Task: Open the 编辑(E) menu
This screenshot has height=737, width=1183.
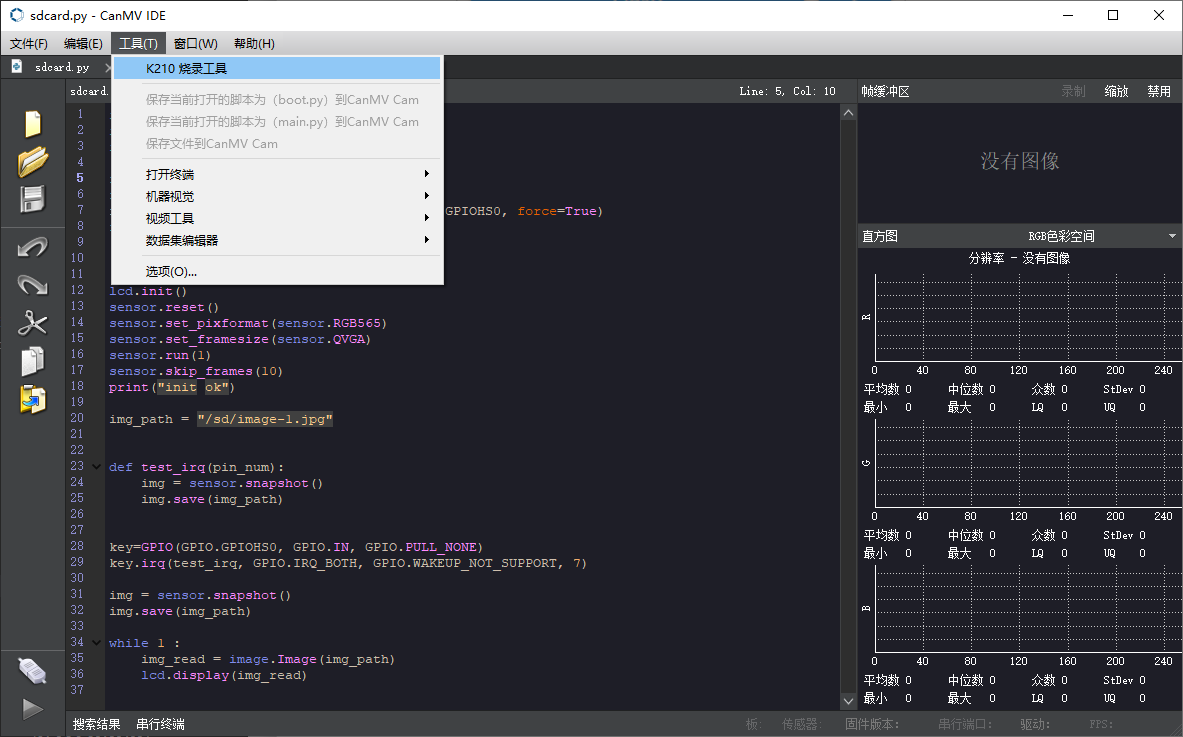Action: [x=83, y=44]
